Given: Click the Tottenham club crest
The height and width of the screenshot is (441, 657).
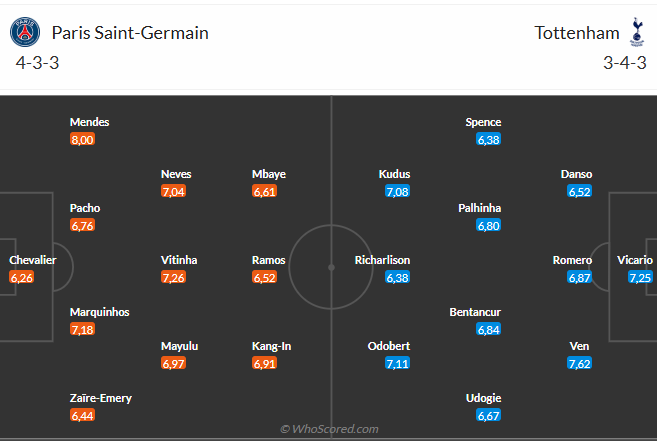Looking at the screenshot, I should coord(636,33).
